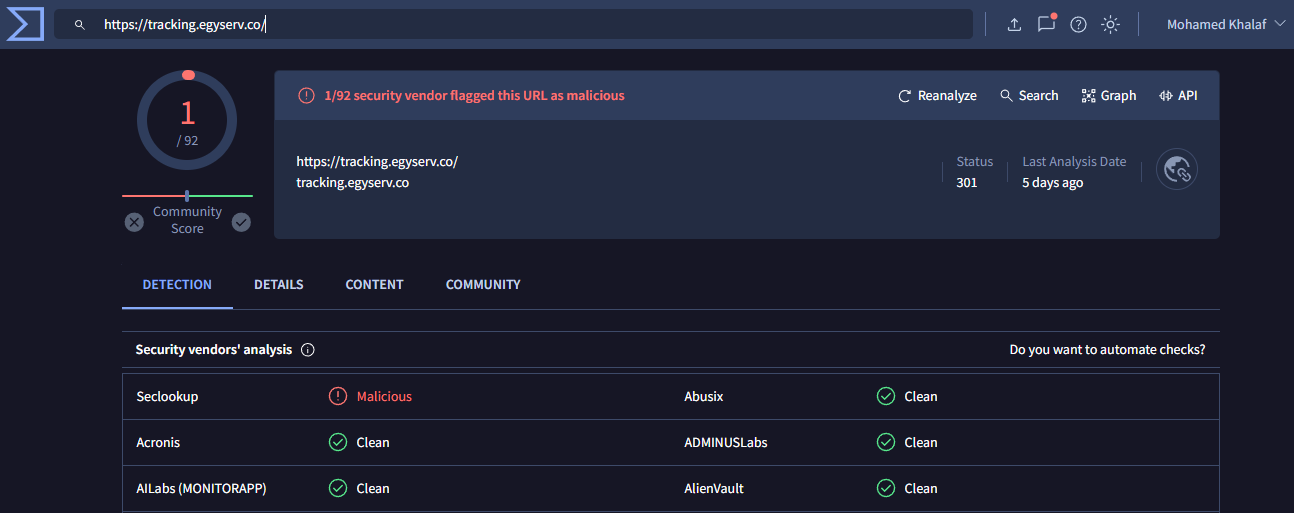This screenshot has height=513, width=1294.
Task: Click the AILabs (MONITORAPP) vendor name
Action: click(x=201, y=488)
